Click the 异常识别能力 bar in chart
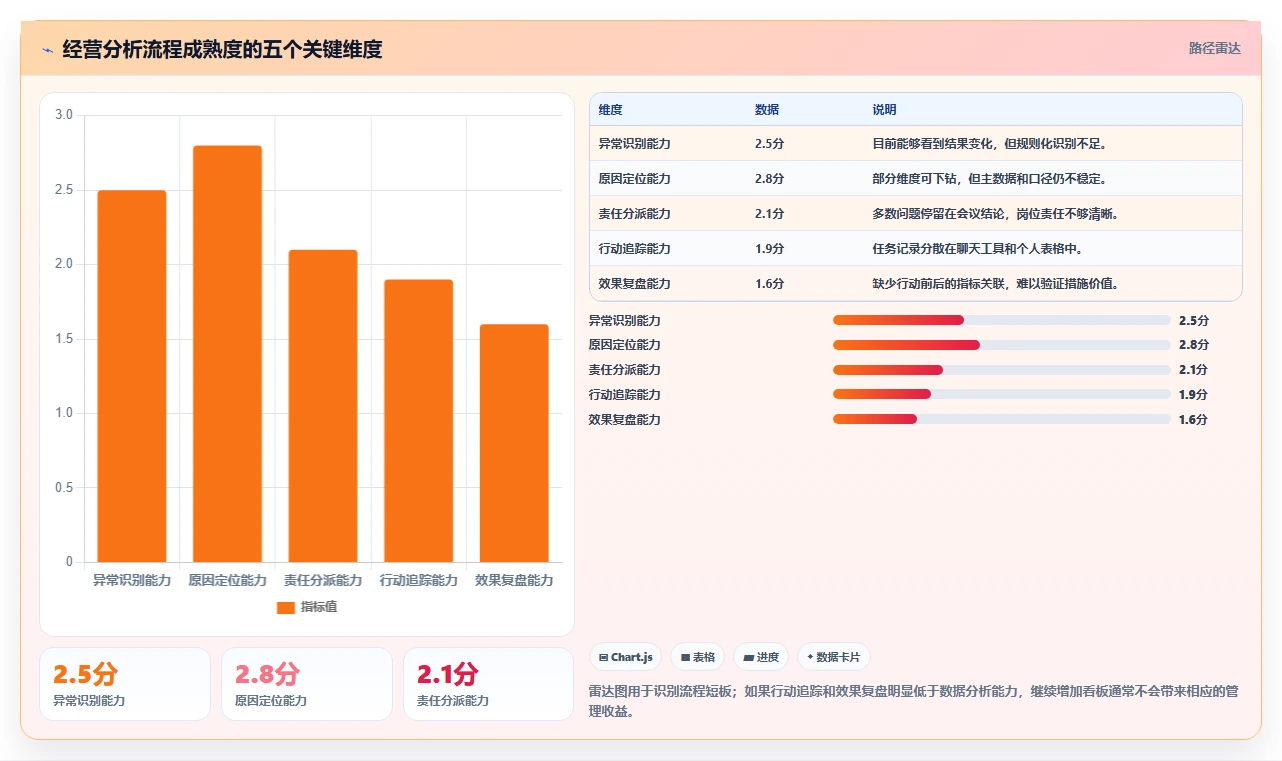Viewport: 1282px width, 761px height. pos(132,376)
